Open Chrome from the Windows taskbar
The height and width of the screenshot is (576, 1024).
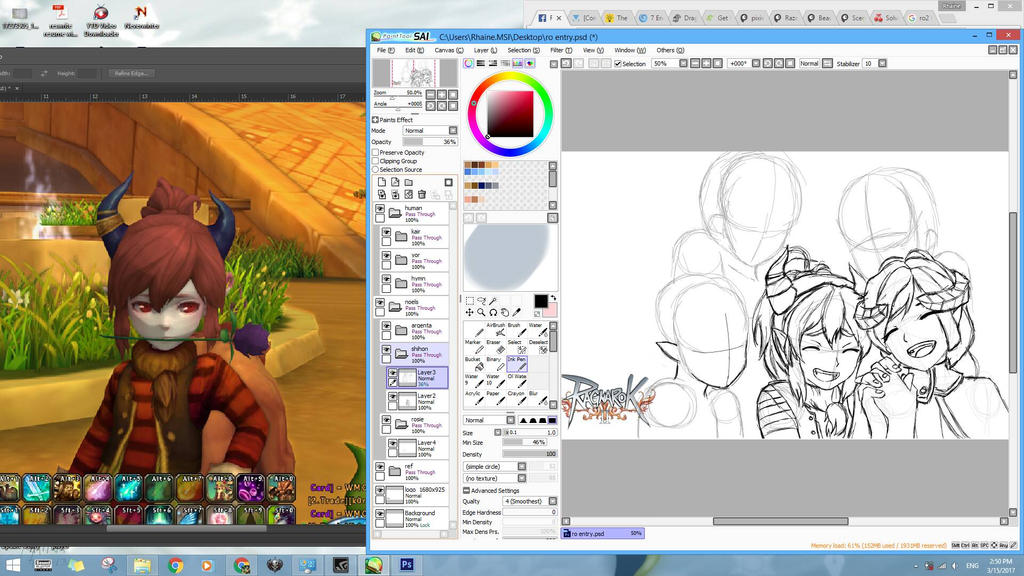[x=175, y=564]
